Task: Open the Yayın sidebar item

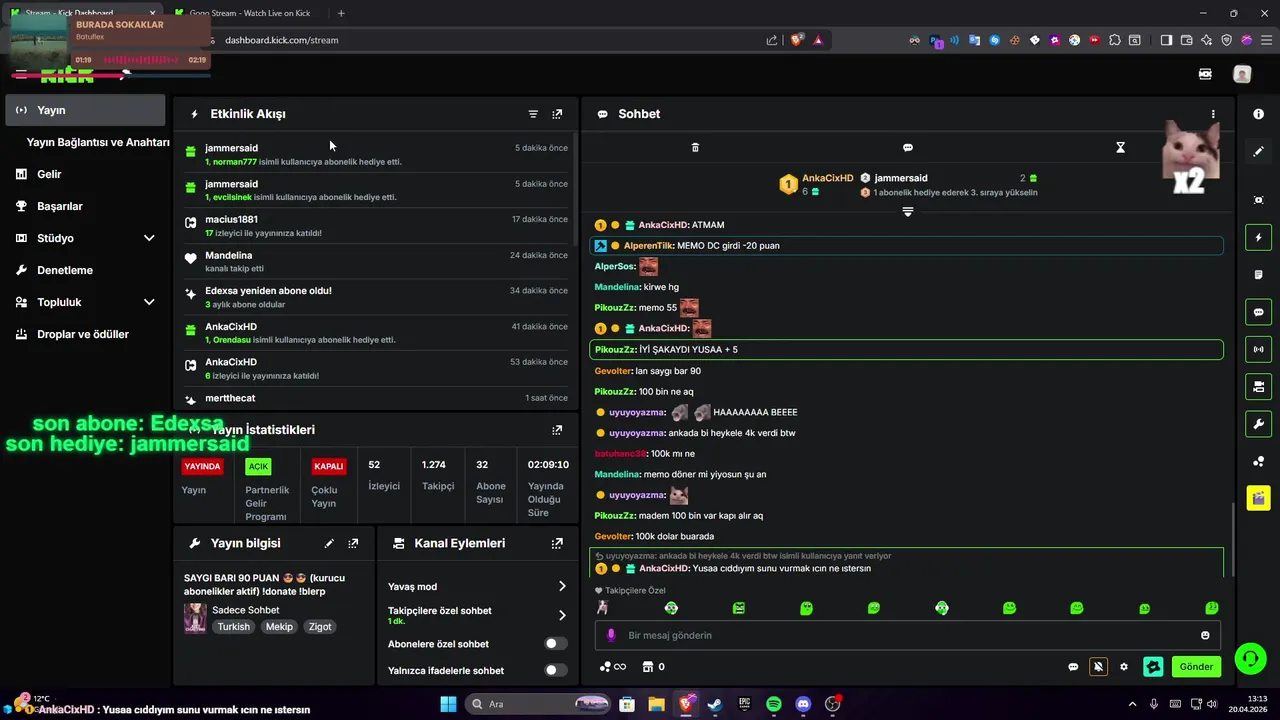Action: coord(85,110)
